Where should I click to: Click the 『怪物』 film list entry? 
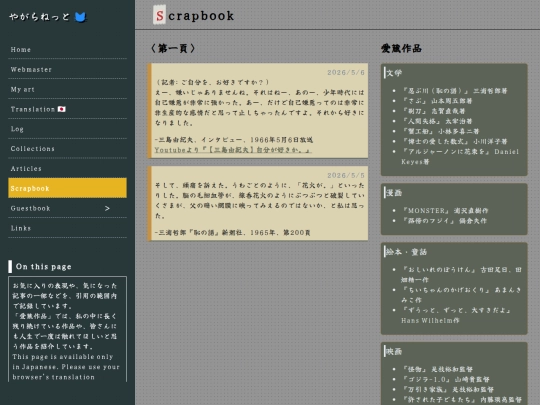click(x=437, y=369)
